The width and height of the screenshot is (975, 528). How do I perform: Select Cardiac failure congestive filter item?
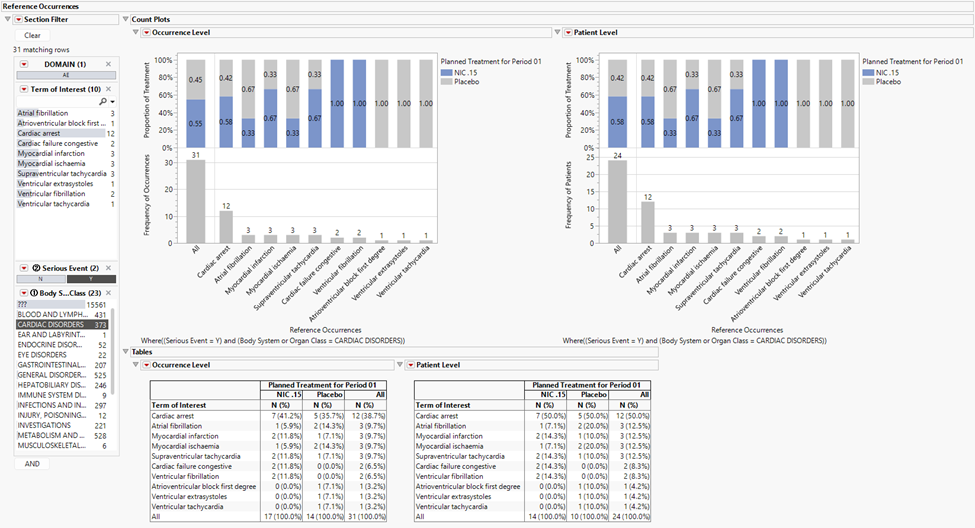(x=66, y=143)
